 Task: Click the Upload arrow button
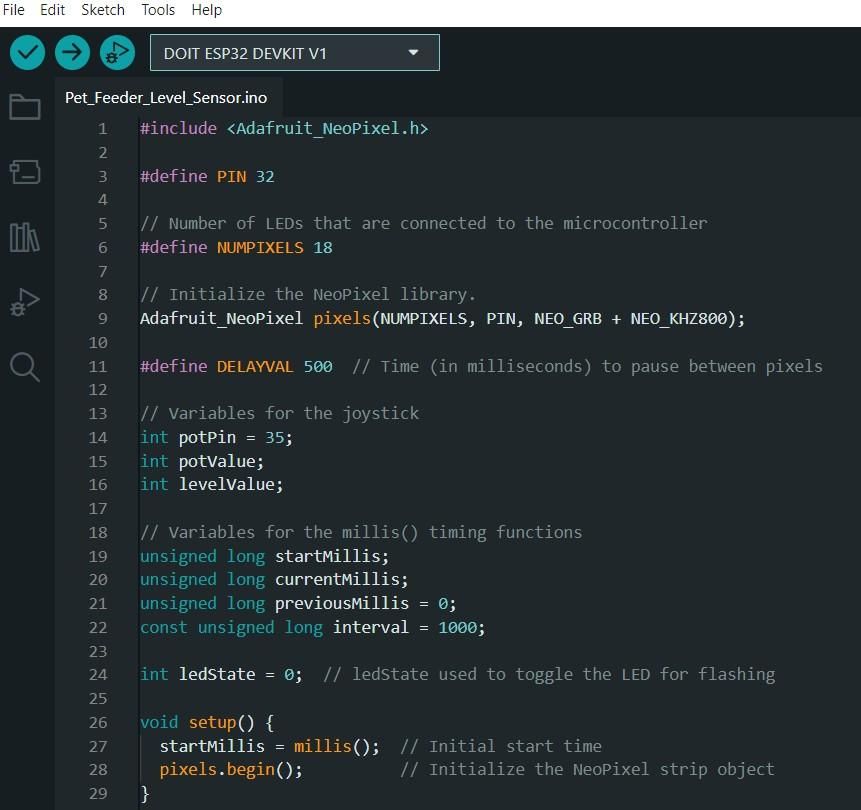pyautogui.click(x=72, y=53)
